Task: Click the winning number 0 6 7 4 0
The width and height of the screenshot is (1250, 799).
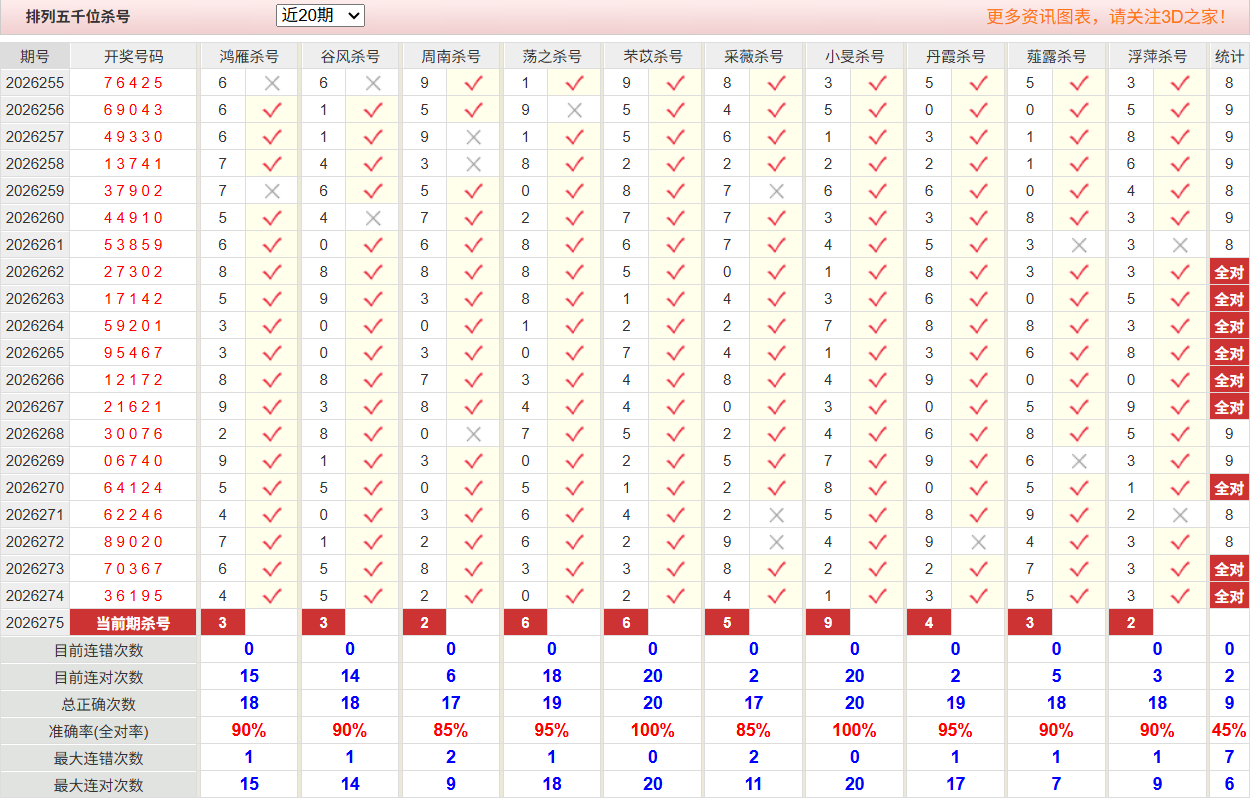Action: tap(133, 461)
